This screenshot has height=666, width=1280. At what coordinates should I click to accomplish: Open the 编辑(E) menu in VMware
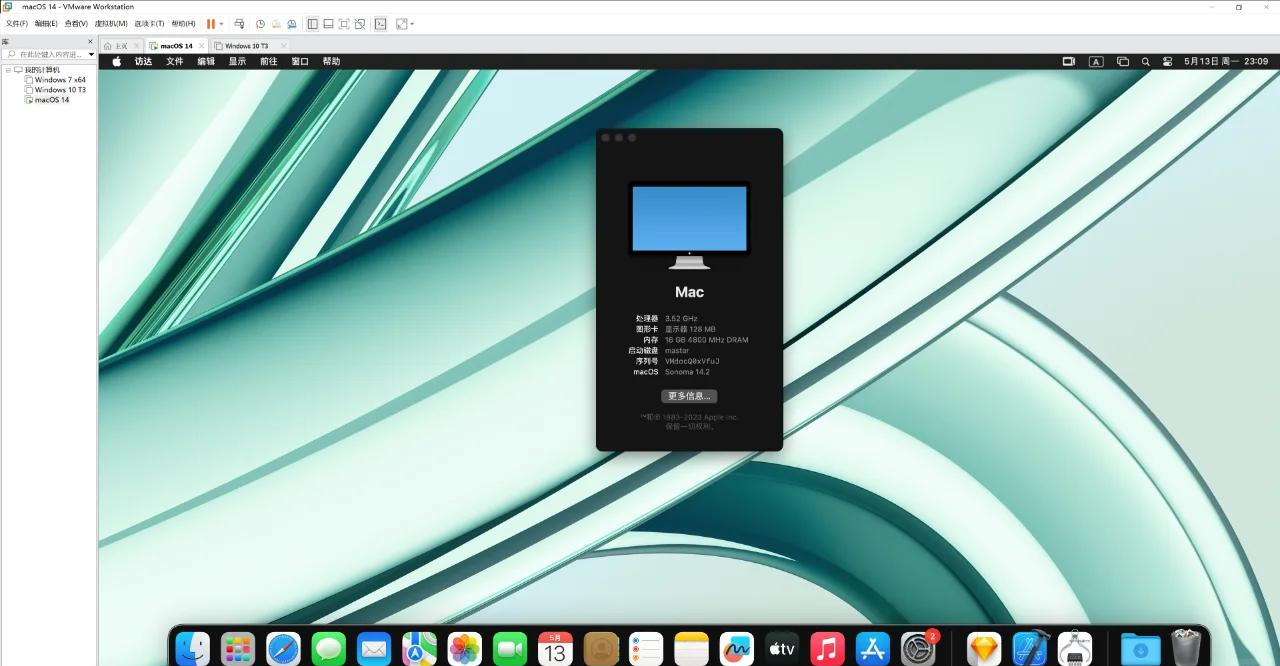(46, 23)
